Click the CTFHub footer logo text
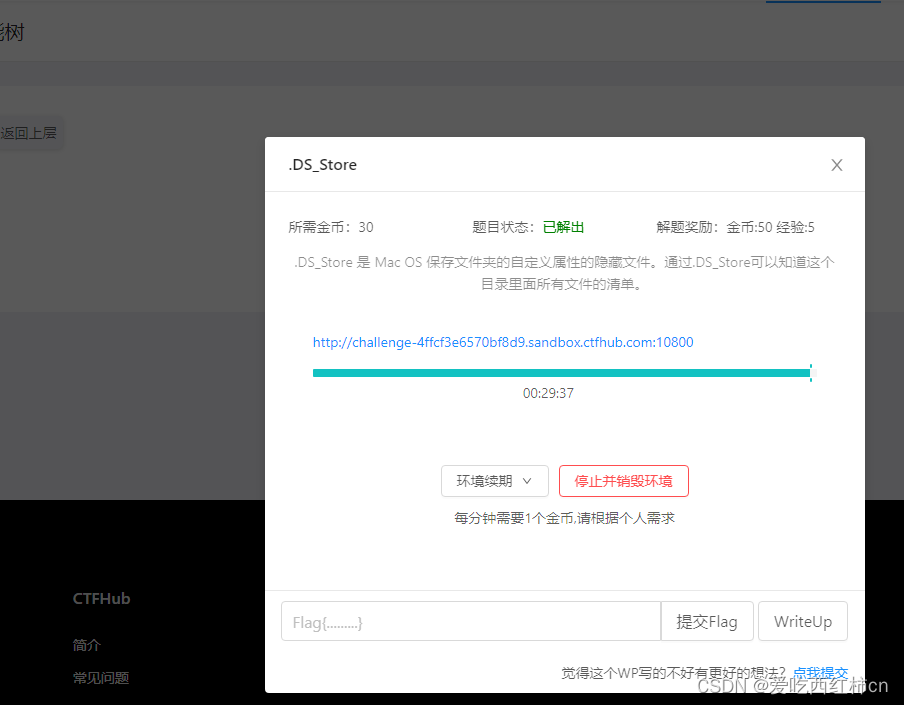The height and width of the screenshot is (705, 904). tap(100, 598)
